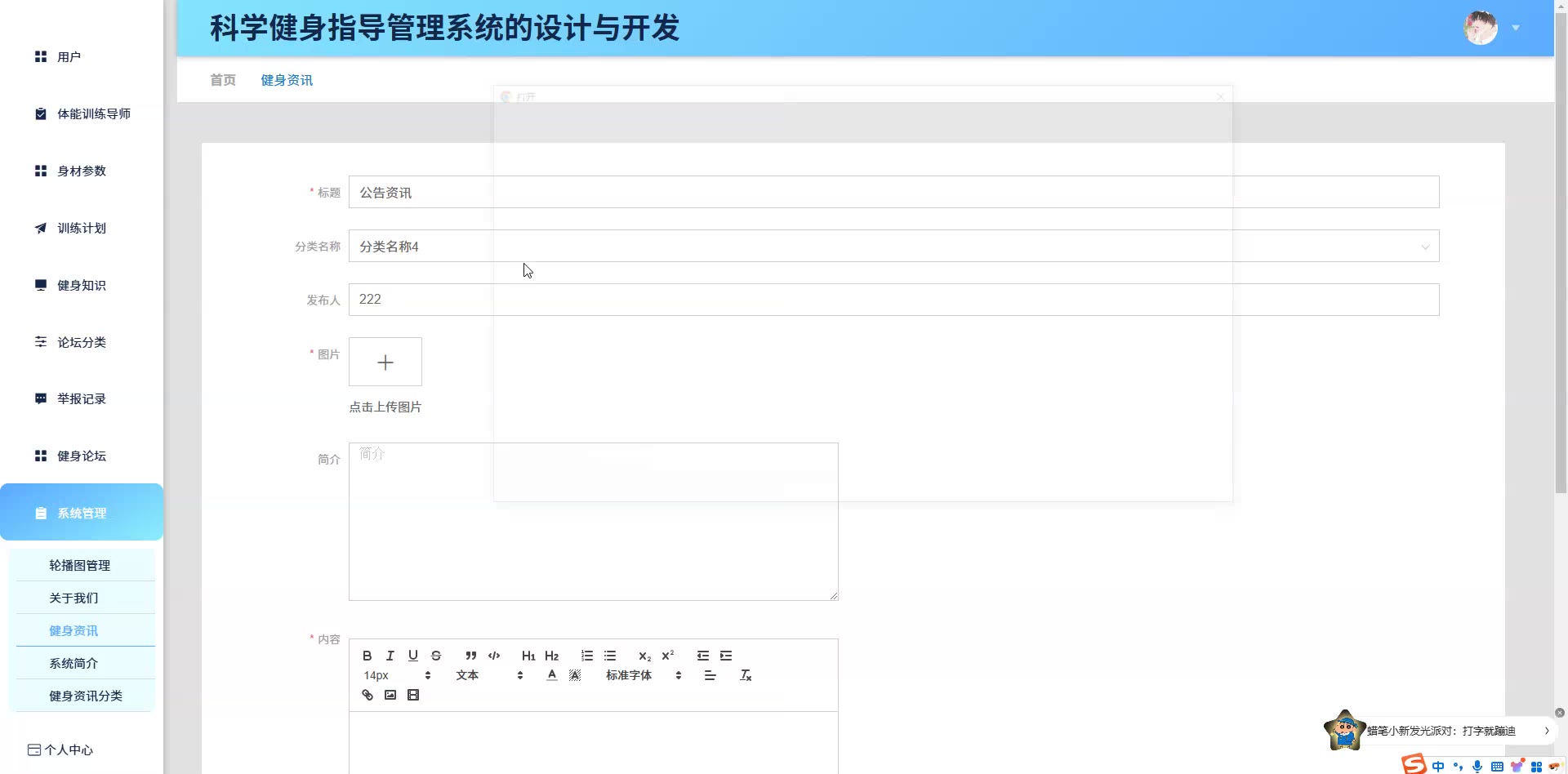Click the 标题 title input field
The width and height of the screenshot is (1568, 774).
(893, 192)
